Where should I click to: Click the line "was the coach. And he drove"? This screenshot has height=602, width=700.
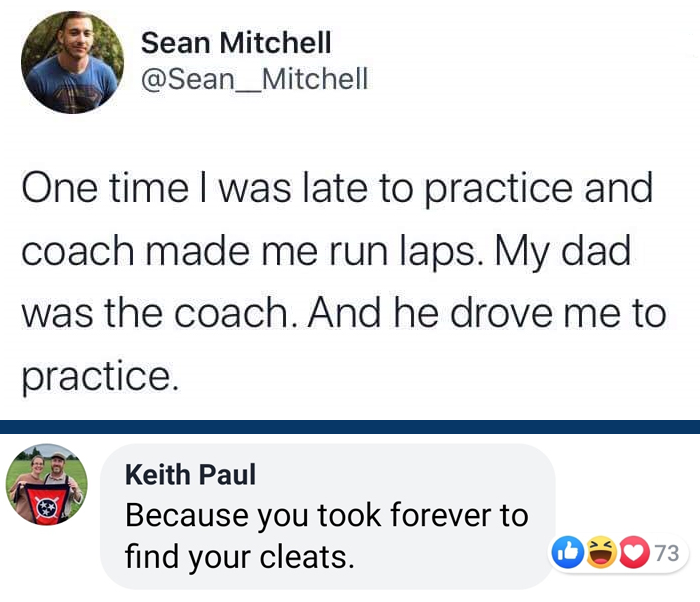(342, 313)
